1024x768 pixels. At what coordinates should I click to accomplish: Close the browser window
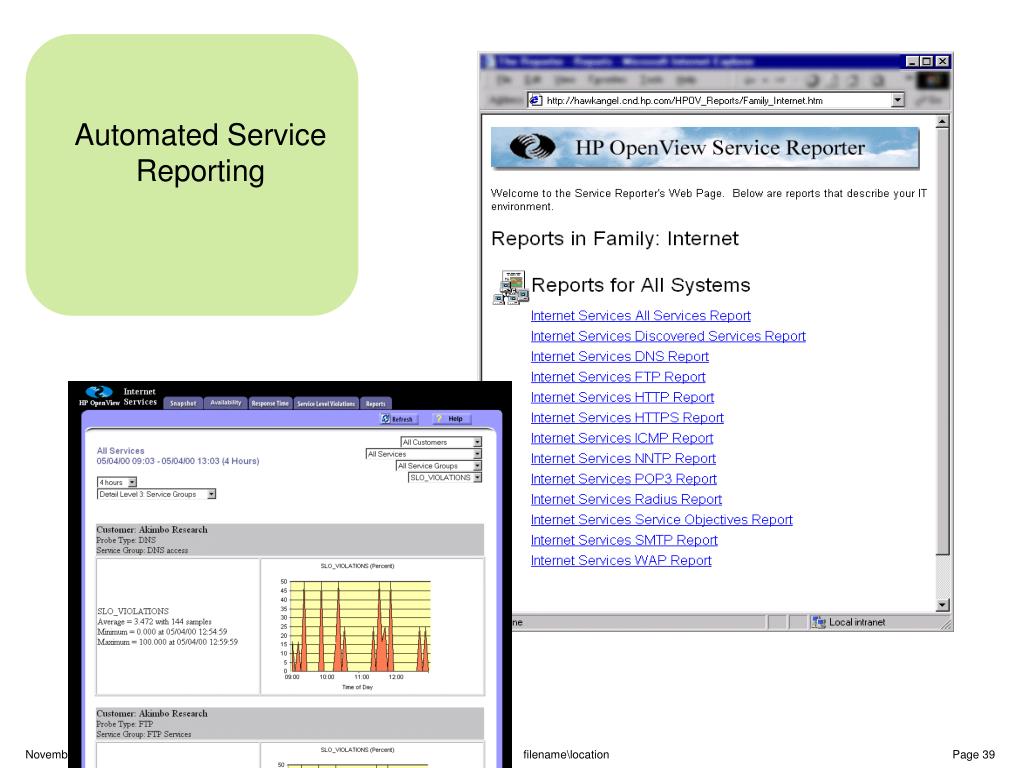(942, 61)
